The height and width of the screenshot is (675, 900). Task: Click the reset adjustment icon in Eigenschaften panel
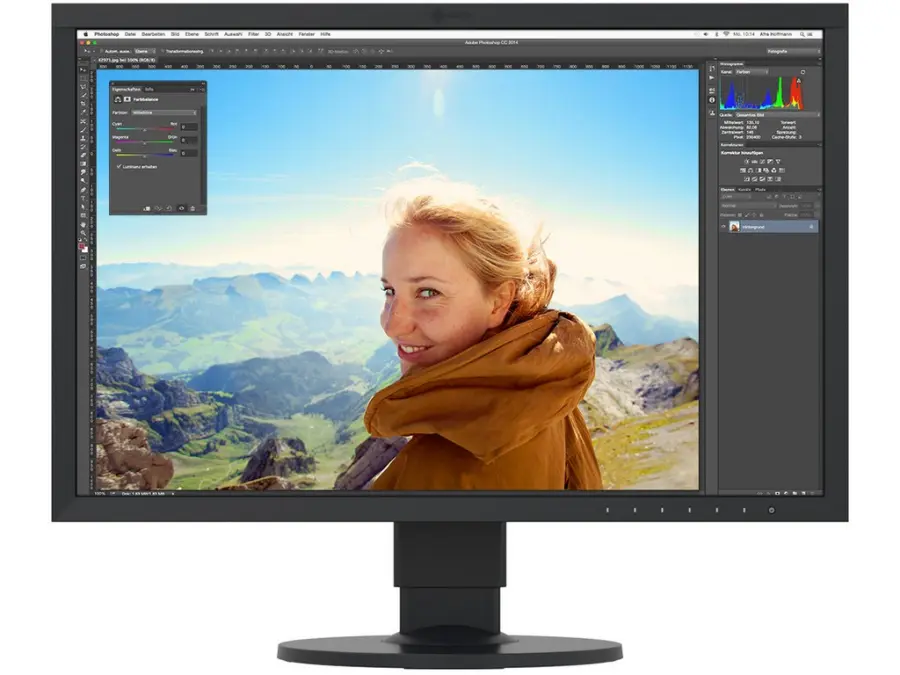[170, 208]
